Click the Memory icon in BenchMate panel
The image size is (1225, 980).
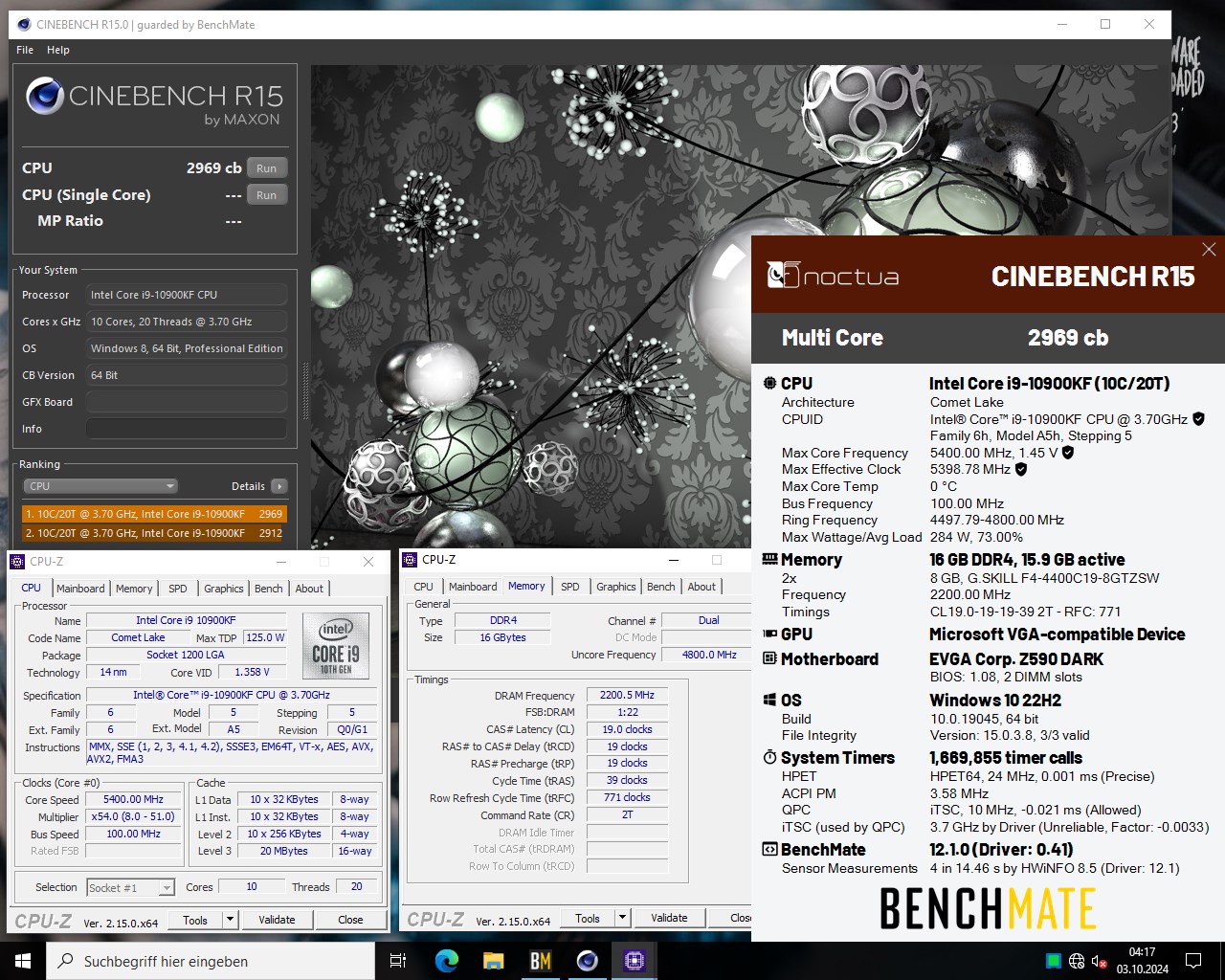tap(769, 559)
